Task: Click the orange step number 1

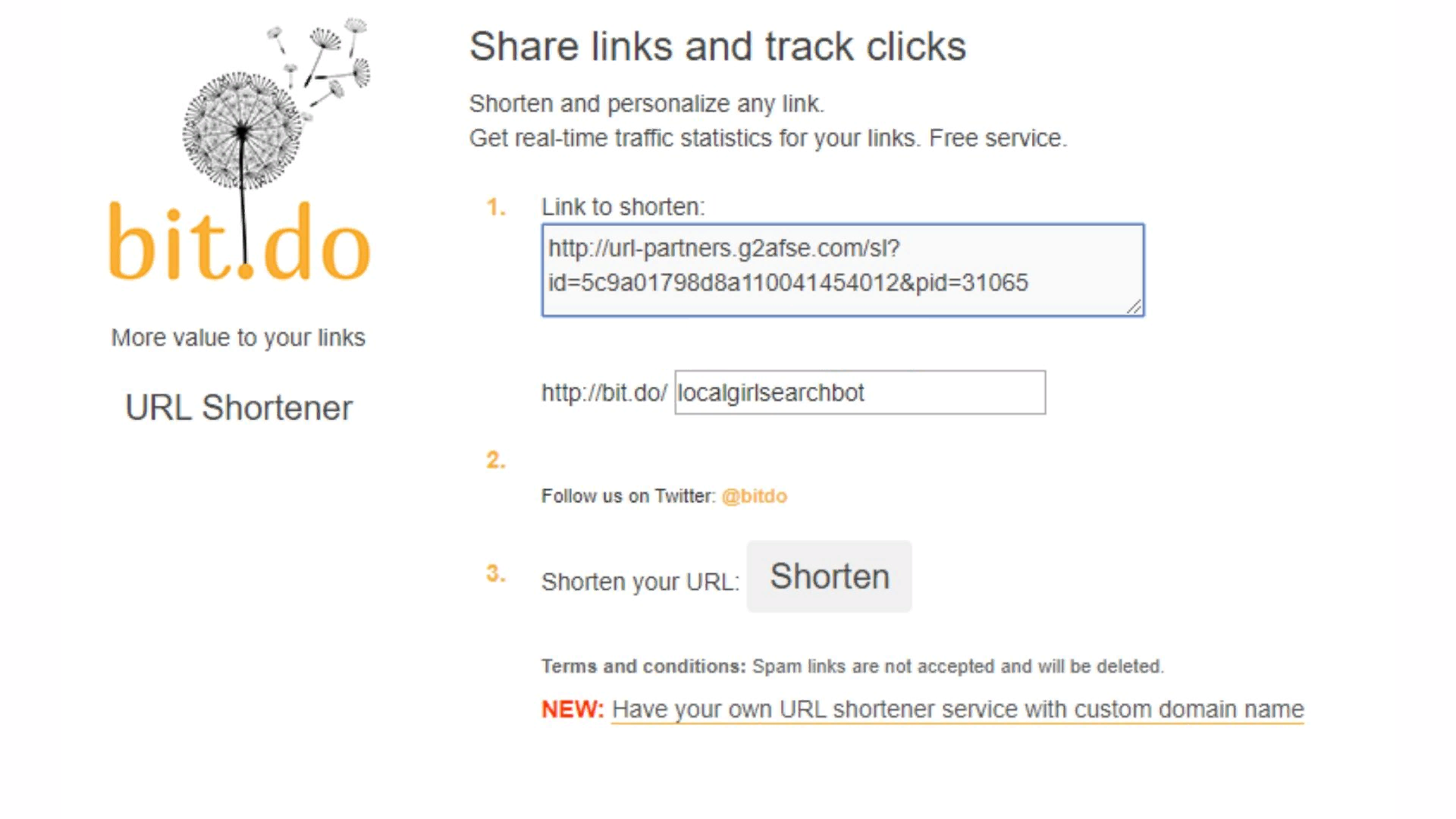Action: [496, 207]
